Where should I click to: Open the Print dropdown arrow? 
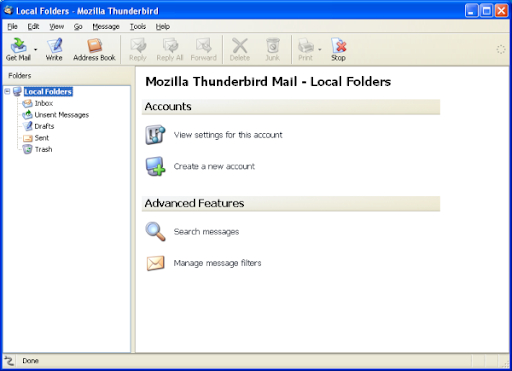point(320,50)
